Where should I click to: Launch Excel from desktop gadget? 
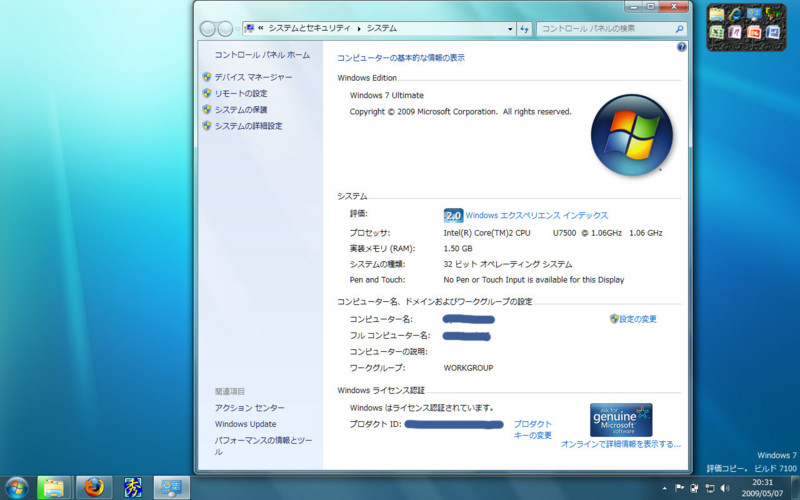pyautogui.click(x=717, y=33)
